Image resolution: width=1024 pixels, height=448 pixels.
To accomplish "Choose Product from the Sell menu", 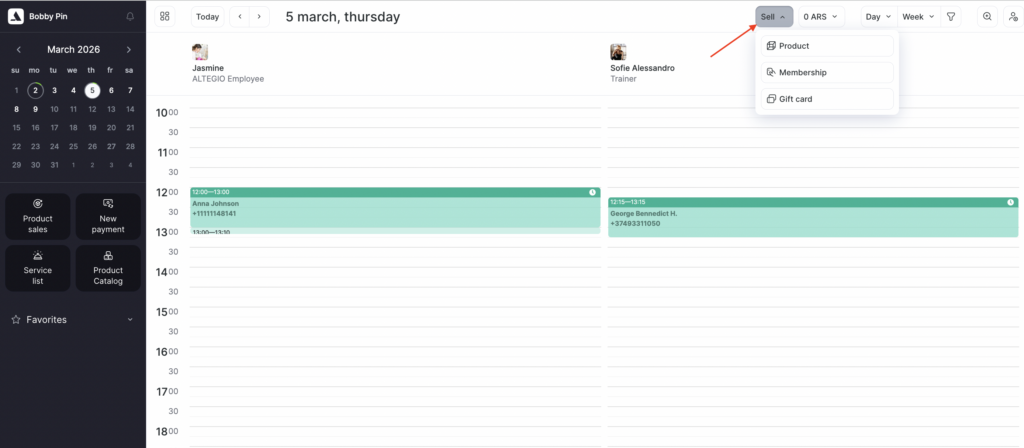I will pos(827,46).
